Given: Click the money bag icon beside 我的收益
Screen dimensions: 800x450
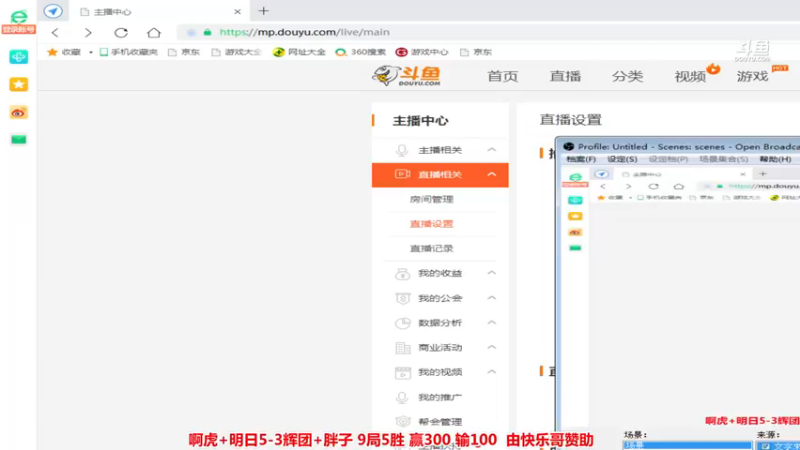Looking at the screenshot, I should (x=403, y=273).
